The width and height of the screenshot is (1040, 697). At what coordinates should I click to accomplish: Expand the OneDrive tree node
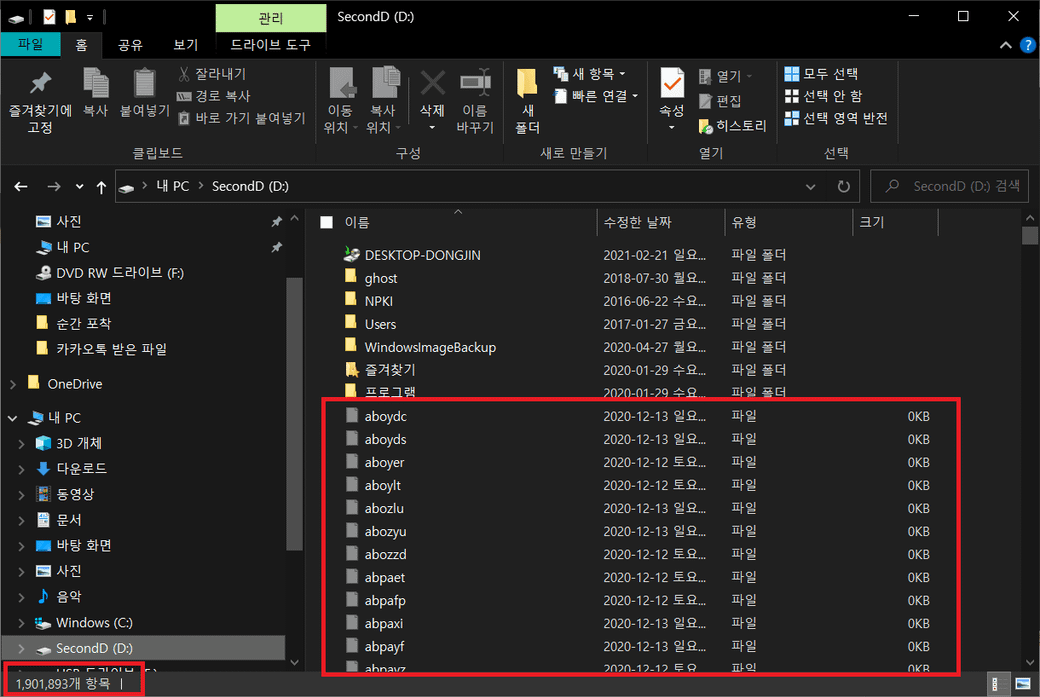[12, 384]
